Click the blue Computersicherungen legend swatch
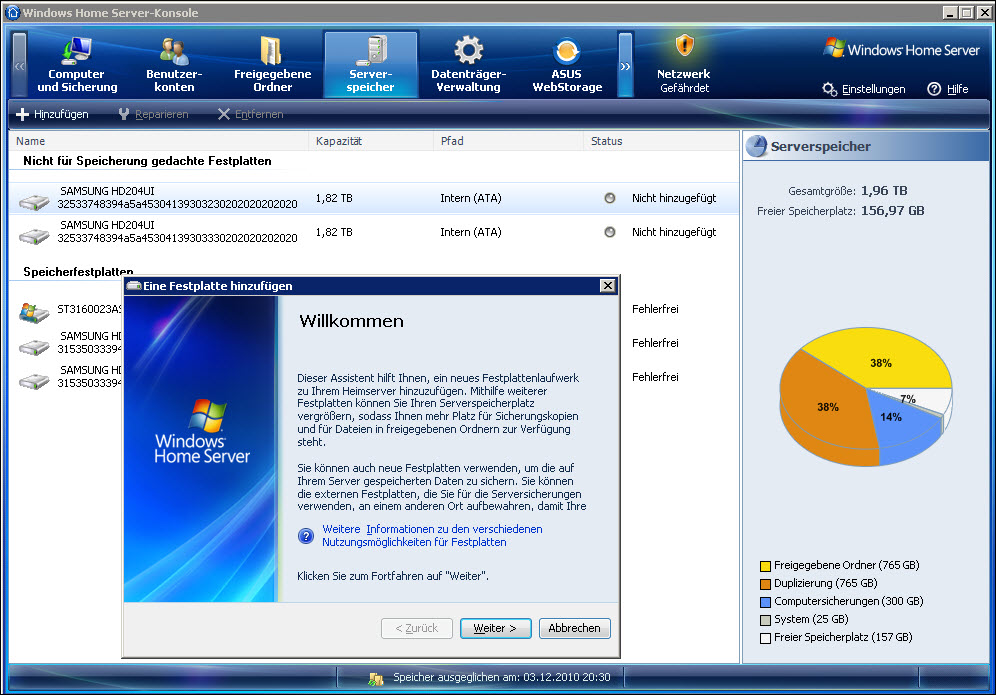The height and width of the screenshot is (695, 996). 765,602
